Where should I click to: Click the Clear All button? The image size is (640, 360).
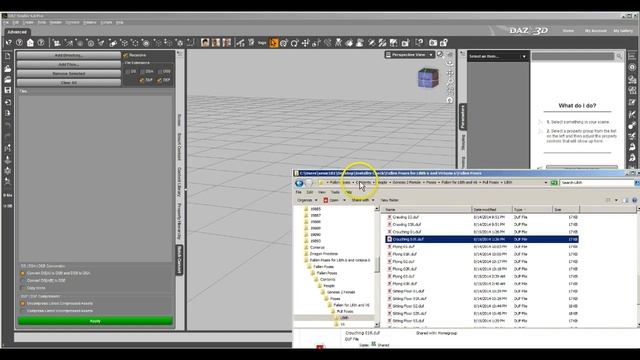[x=69, y=82]
